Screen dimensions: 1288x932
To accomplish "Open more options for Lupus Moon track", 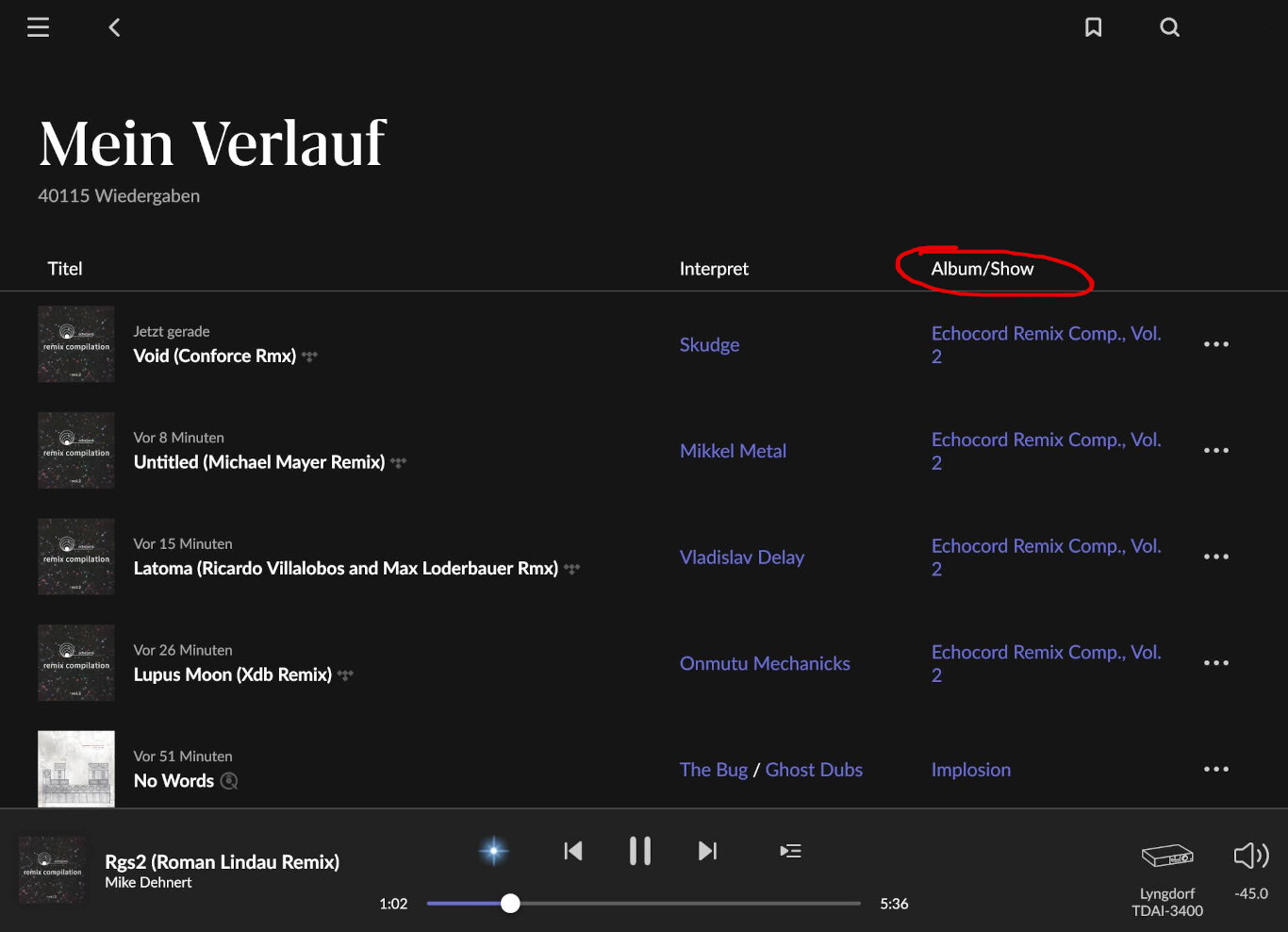I will (x=1215, y=663).
